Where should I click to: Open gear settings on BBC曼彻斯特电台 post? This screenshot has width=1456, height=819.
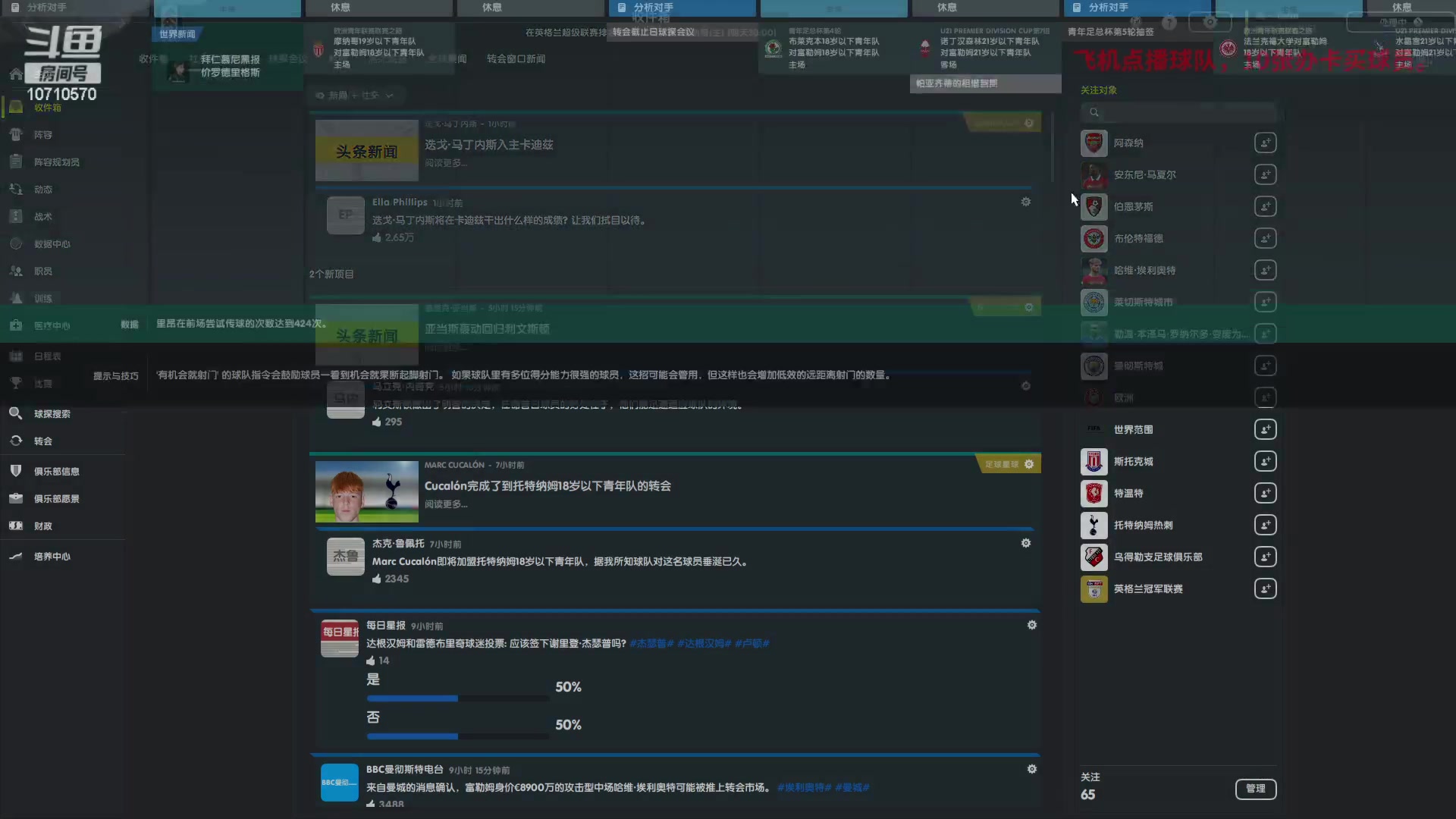click(1031, 769)
